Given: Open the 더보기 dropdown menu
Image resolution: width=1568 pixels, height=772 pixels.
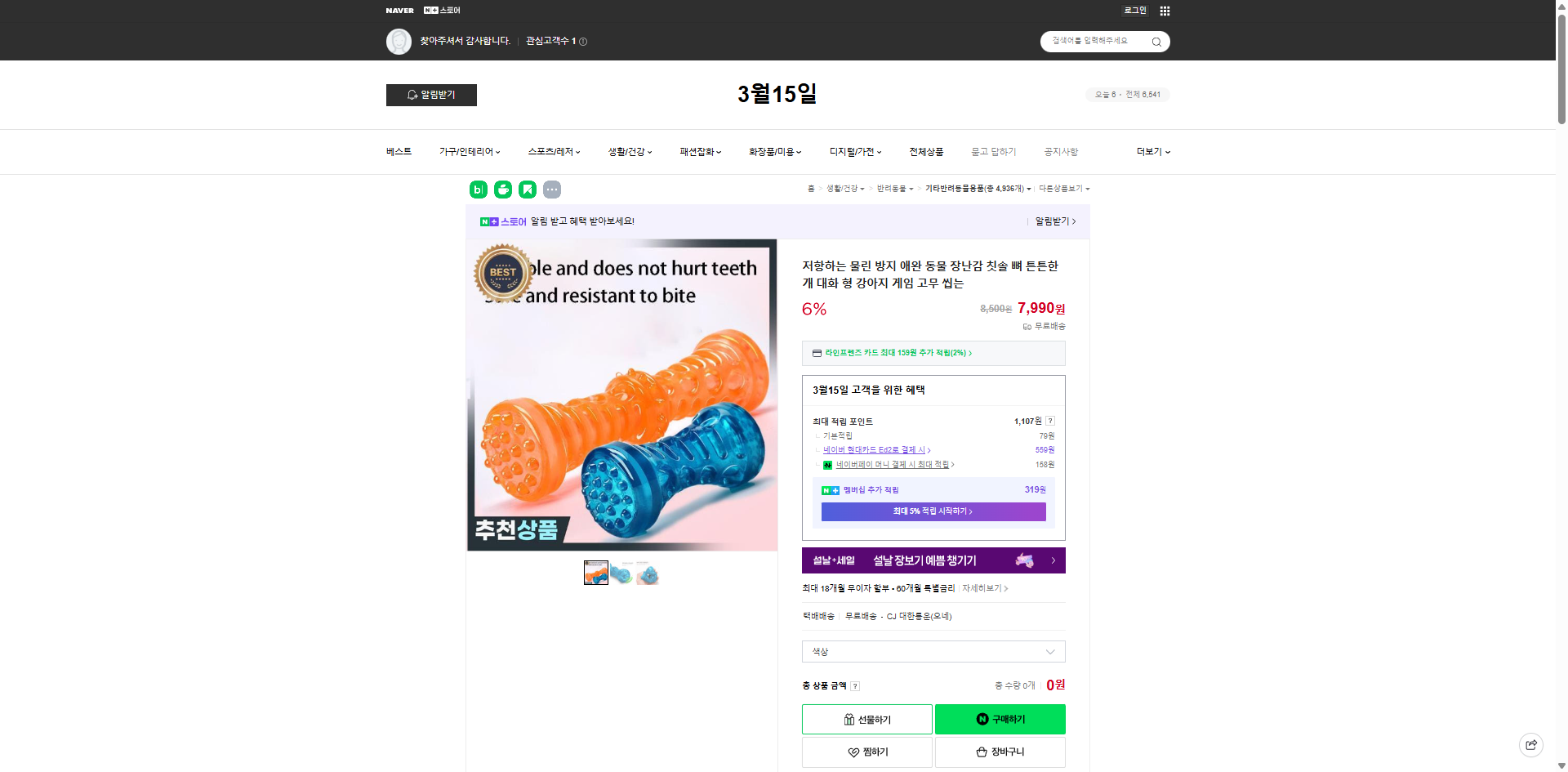Looking at the screenshot, I should (x=1151, y=151).
